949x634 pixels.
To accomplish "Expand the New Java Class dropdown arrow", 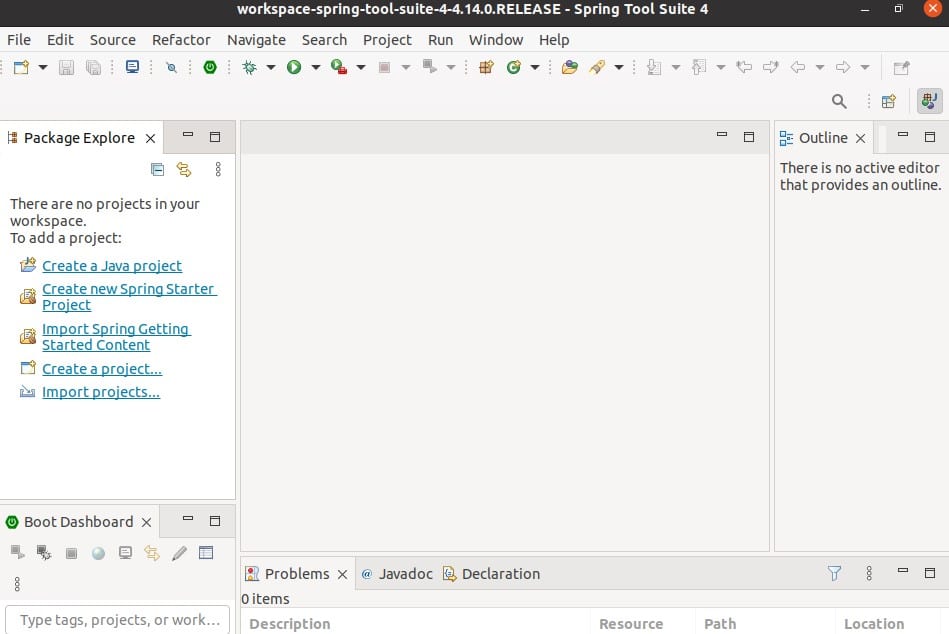I will tap(534, 67).
